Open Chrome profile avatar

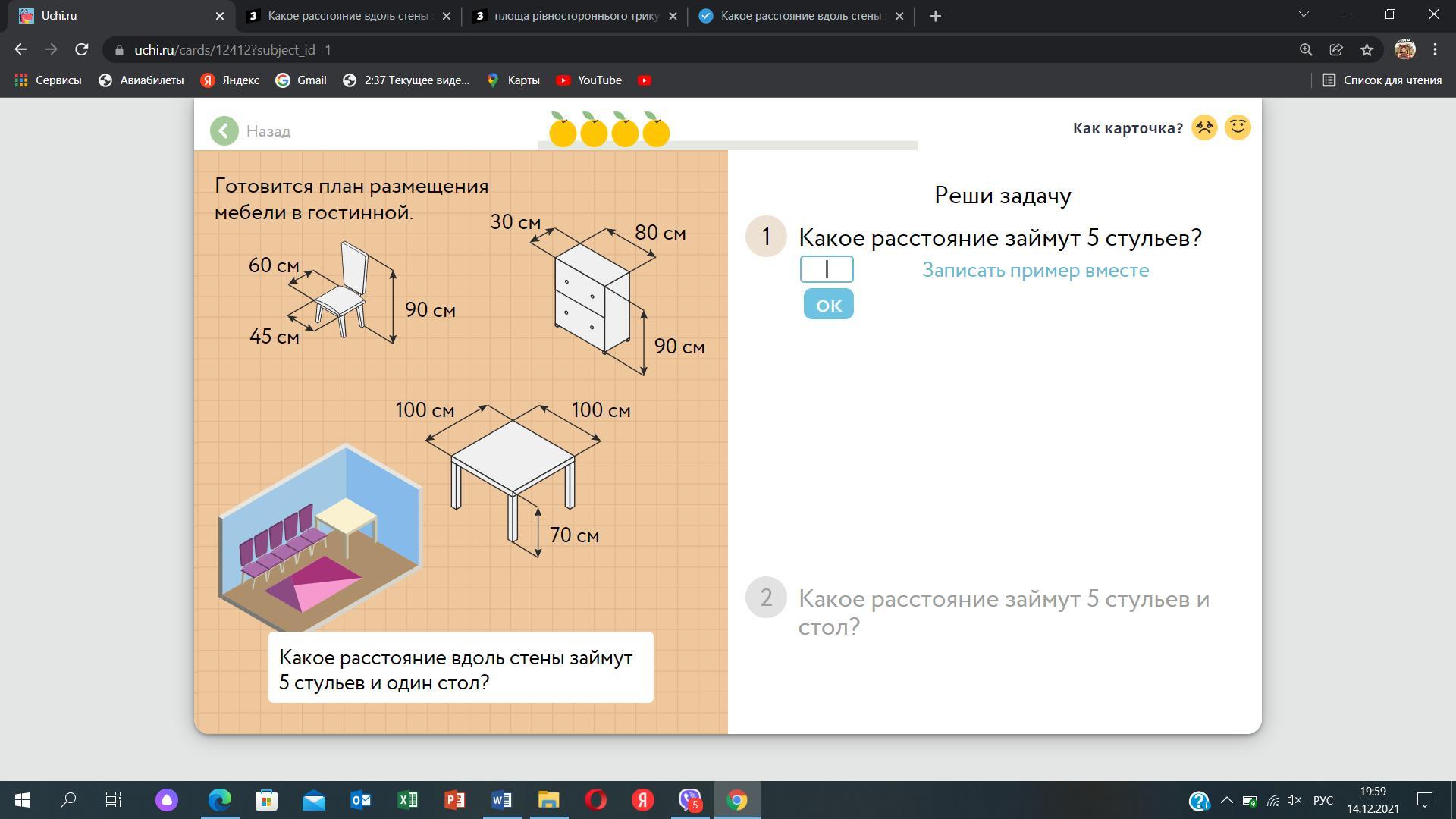[1404, 50]
